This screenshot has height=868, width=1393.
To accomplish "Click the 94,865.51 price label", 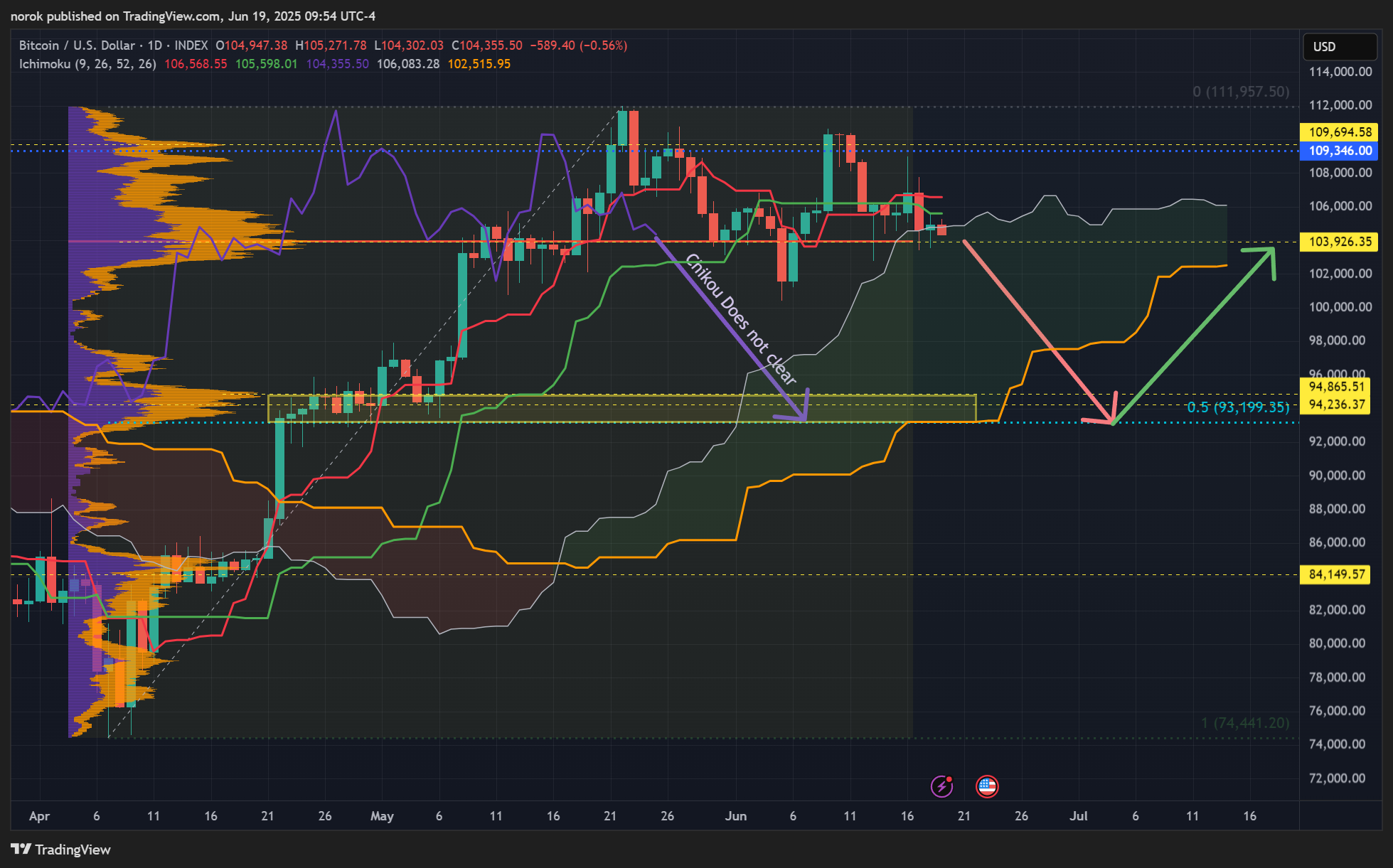I will [1336, 387].
